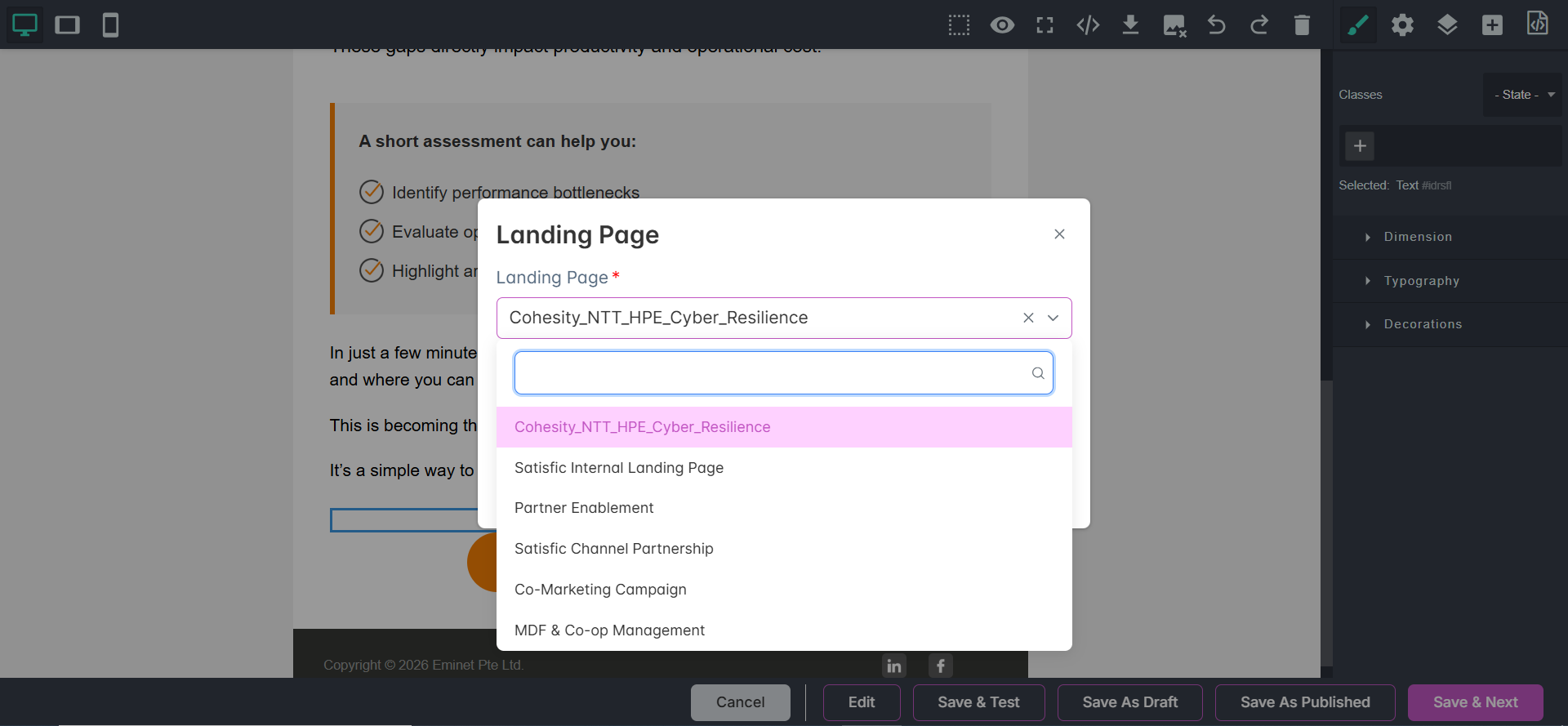Click 'Identify performance bottlenecks' text

tap(515, 193)
